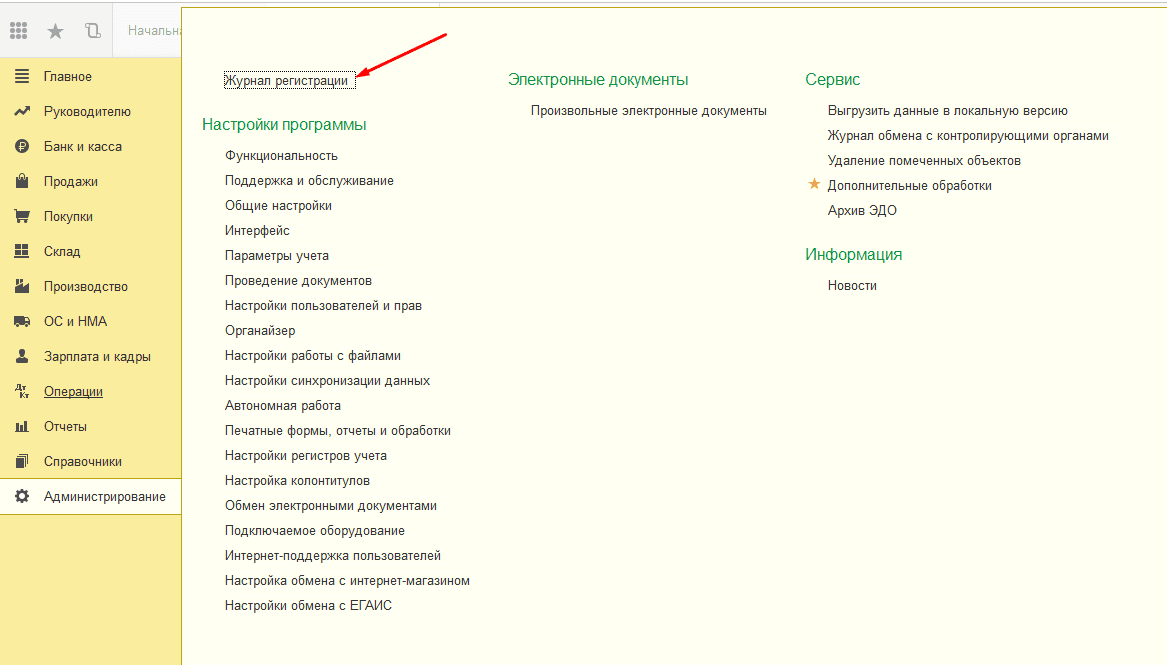Select Удаление помеченных объектов

coord(923,161)
